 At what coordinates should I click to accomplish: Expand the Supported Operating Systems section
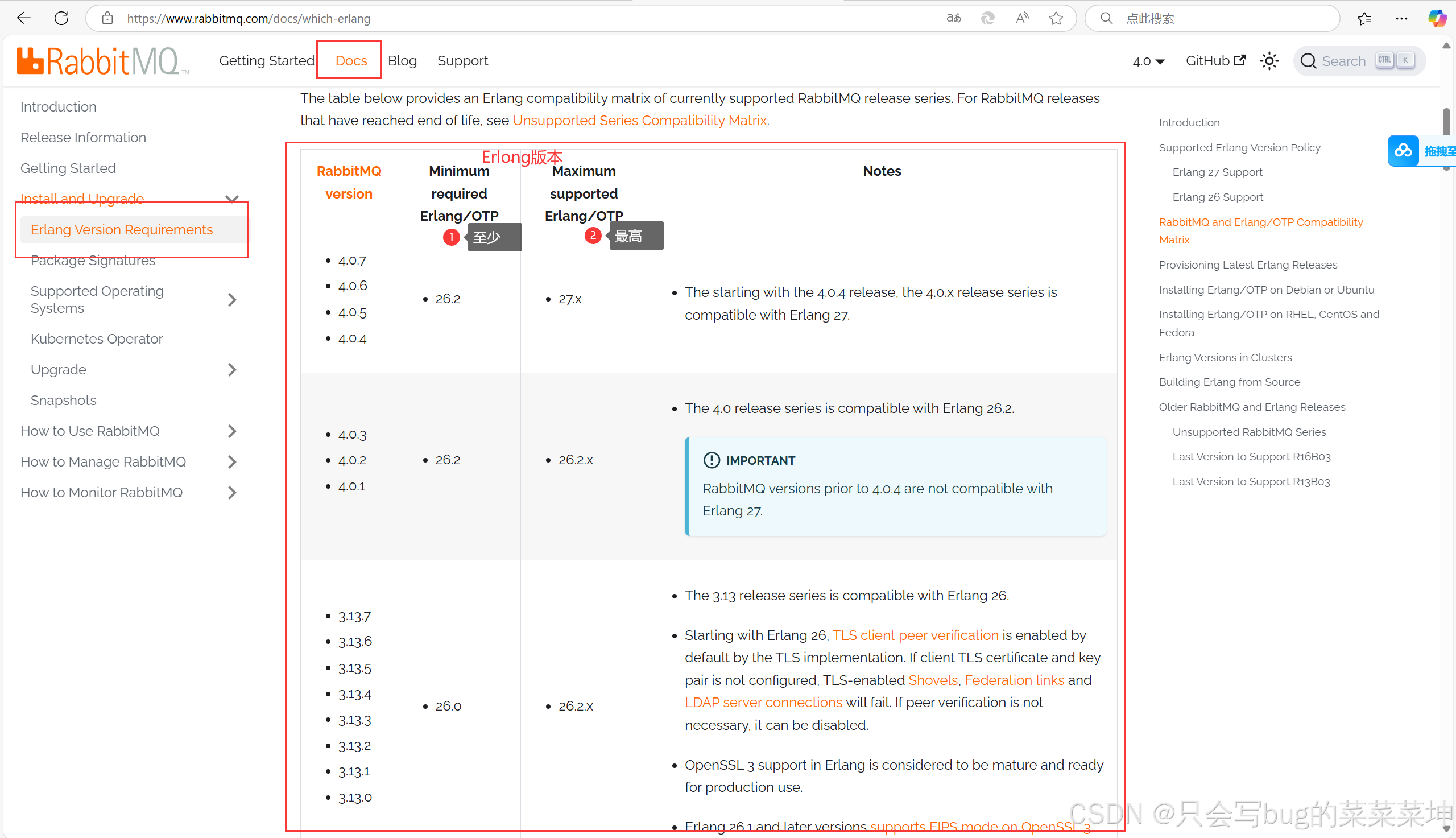coord(232,299)
